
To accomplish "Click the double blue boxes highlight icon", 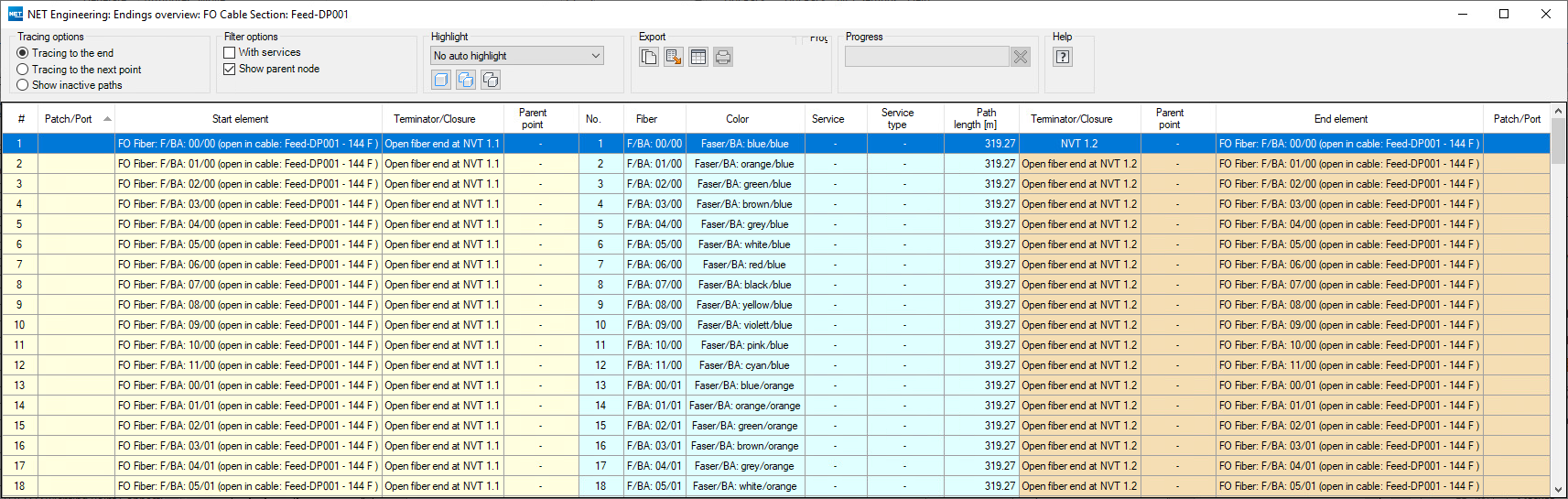I will (466, 80).
